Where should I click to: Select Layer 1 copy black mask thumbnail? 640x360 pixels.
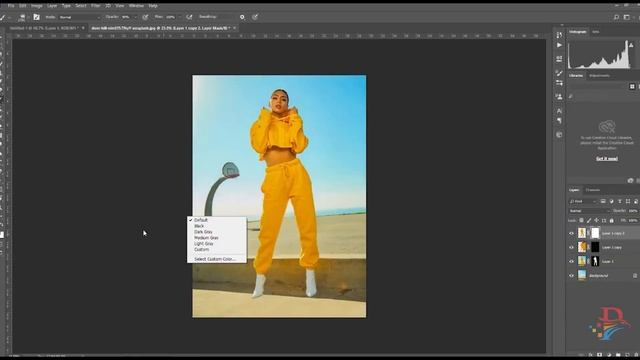pos(595,247)
